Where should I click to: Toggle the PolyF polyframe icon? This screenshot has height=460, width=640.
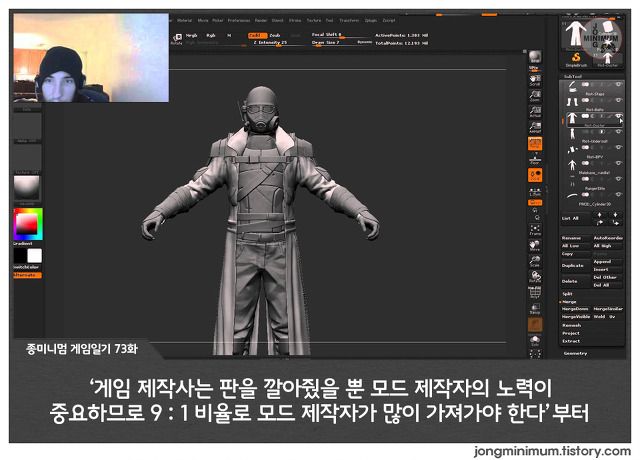tap(535, 293)
